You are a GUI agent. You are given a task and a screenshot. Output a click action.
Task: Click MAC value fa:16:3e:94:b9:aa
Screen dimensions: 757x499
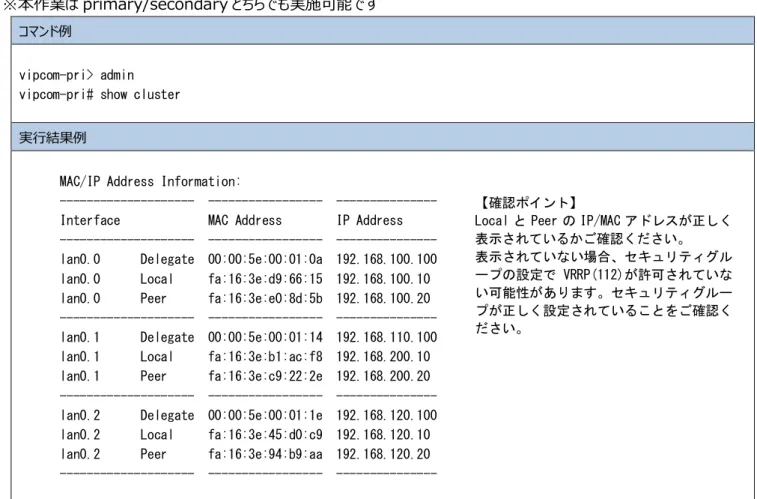pyautogui.click(x=265, y=454)
